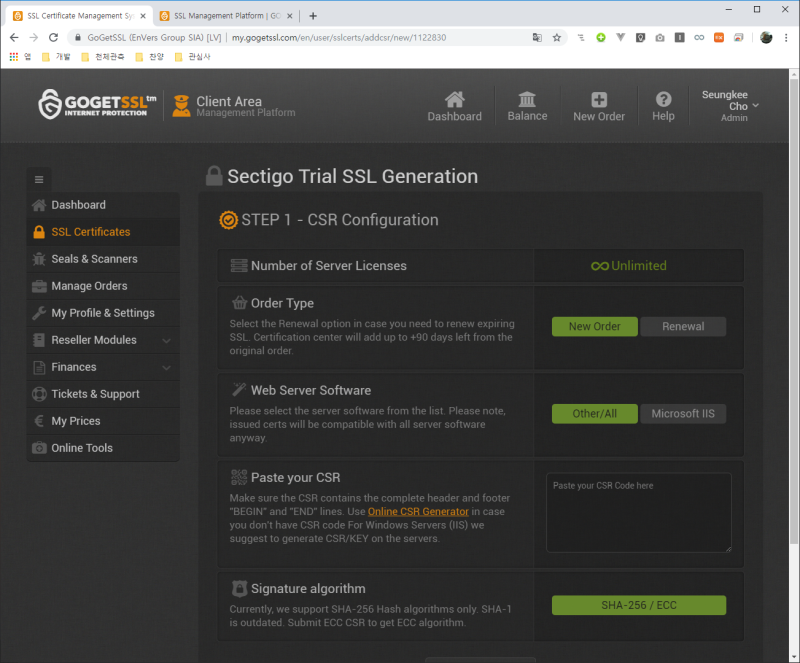Click the browser back arrow

[14, 37]
